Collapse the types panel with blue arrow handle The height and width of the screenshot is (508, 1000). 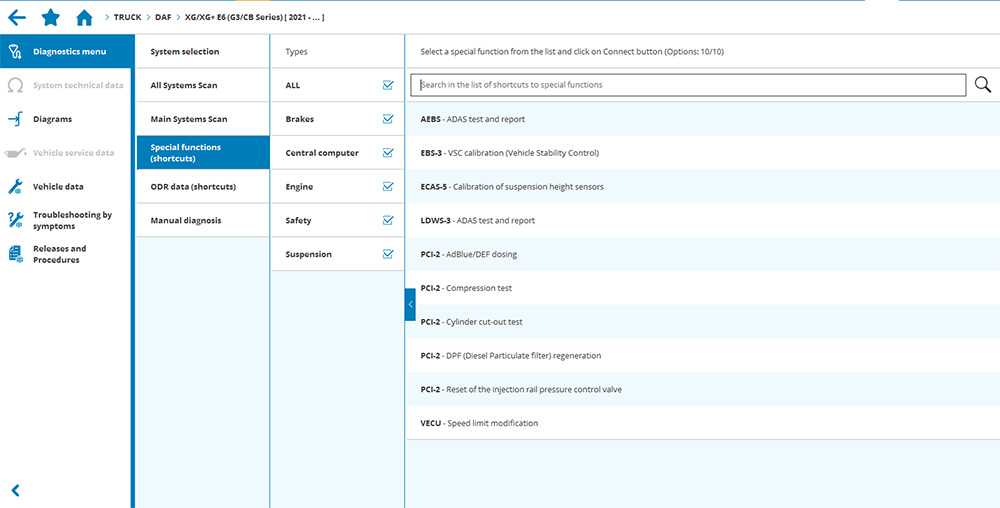[410, 304]
